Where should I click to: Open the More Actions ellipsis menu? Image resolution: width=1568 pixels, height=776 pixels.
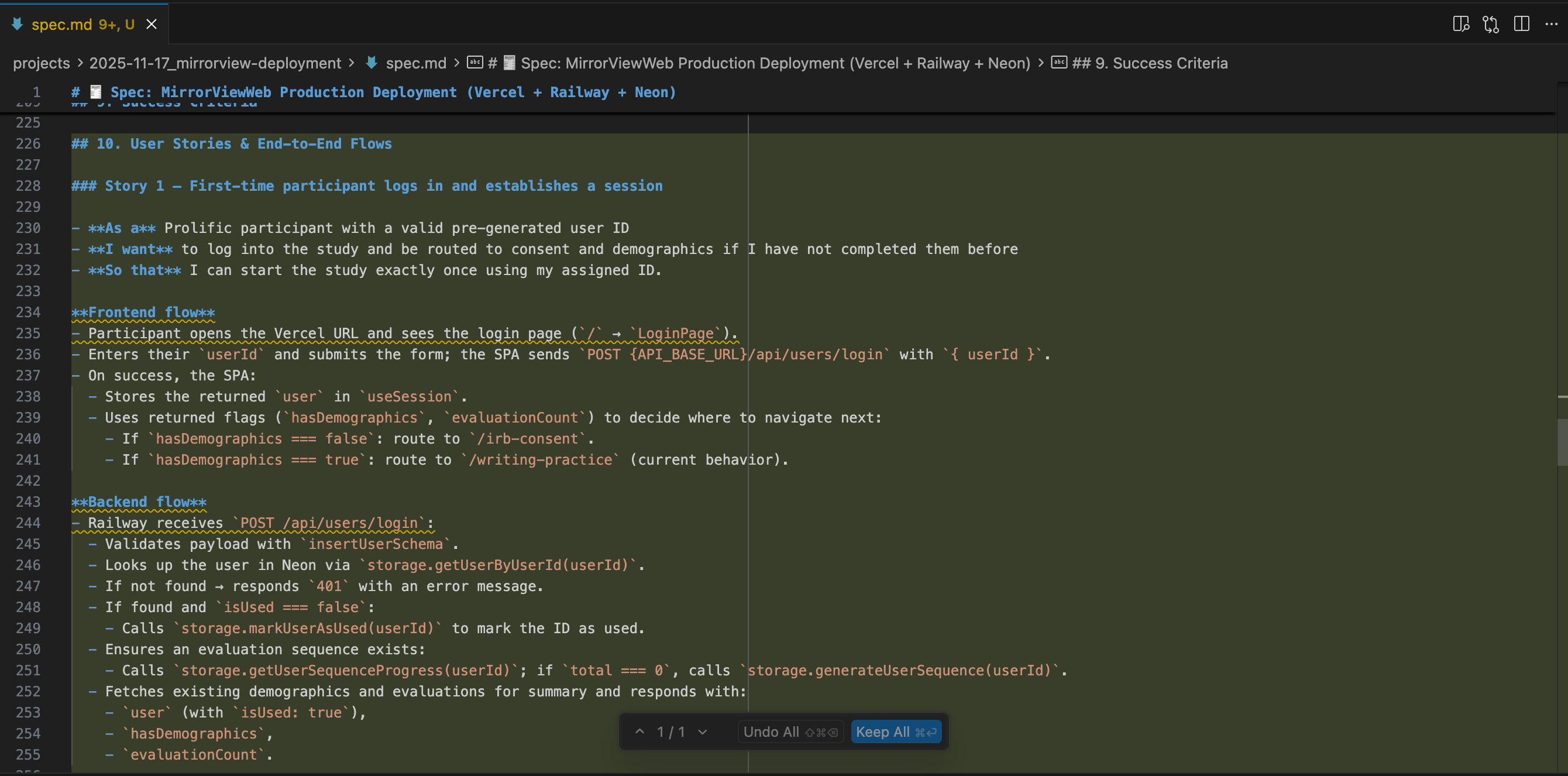click(x=1551, y=25)
